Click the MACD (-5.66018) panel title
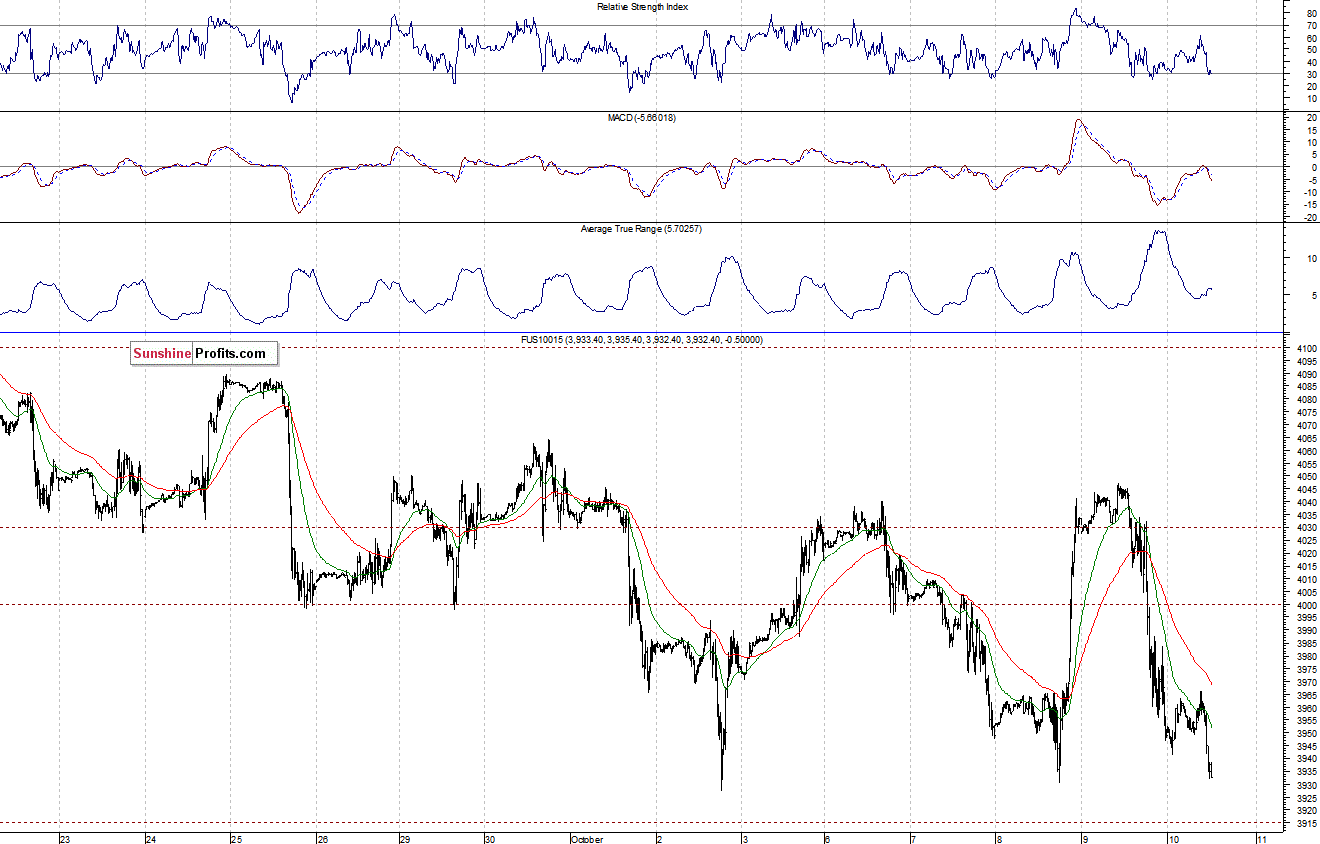Viewport: 1320px width, 844px height. point(642,118)
